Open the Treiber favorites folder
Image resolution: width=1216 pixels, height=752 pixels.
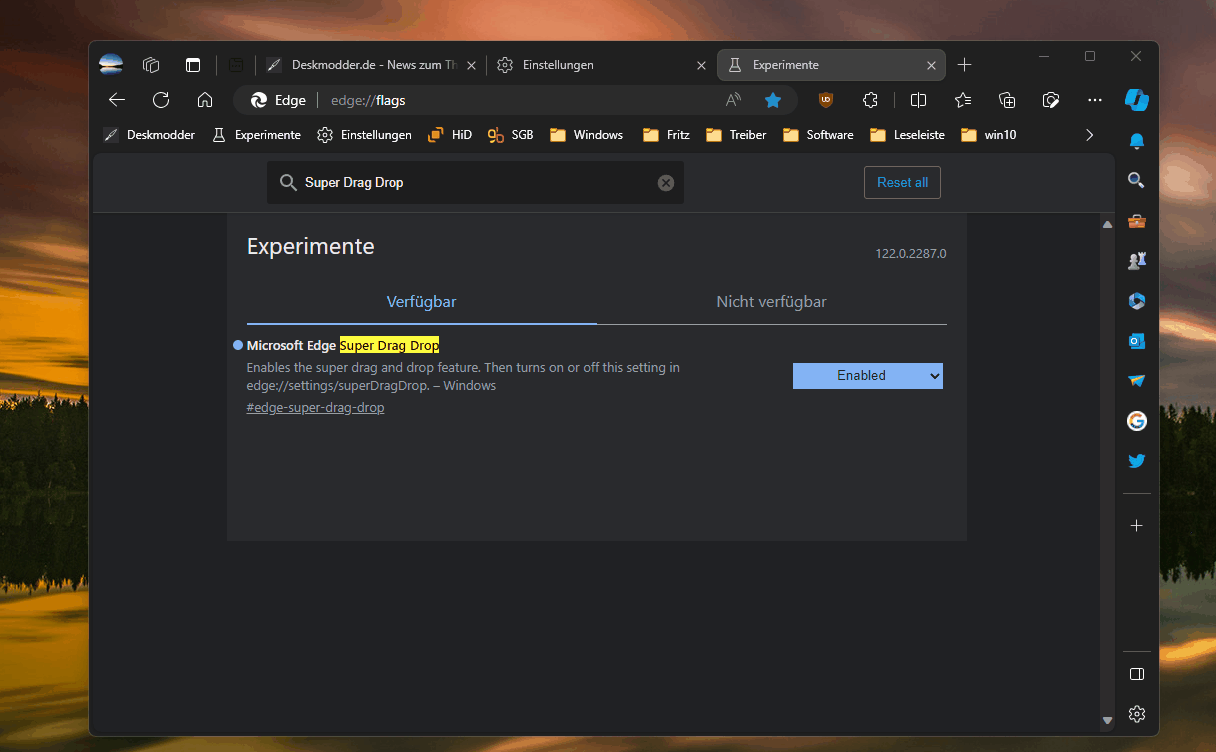coord(736,135)
